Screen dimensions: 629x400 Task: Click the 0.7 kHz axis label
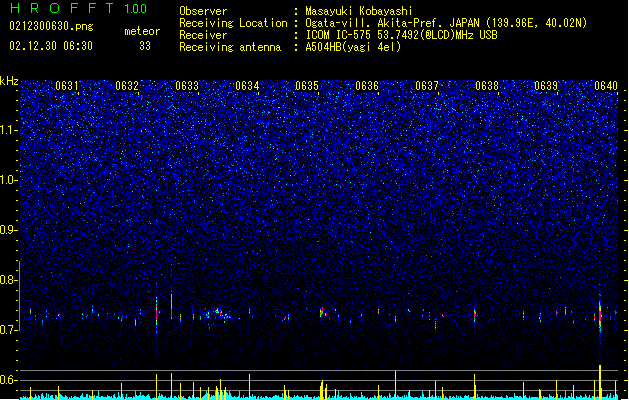(9, 330)
